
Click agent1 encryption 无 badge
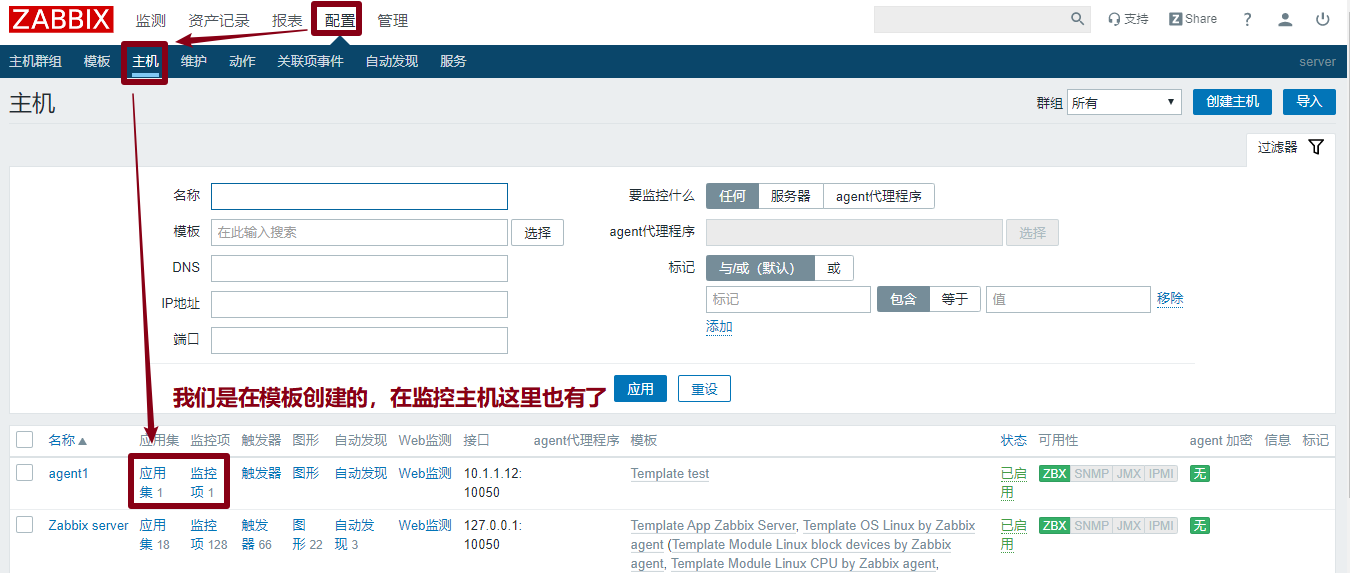(x=1199, y=473)
